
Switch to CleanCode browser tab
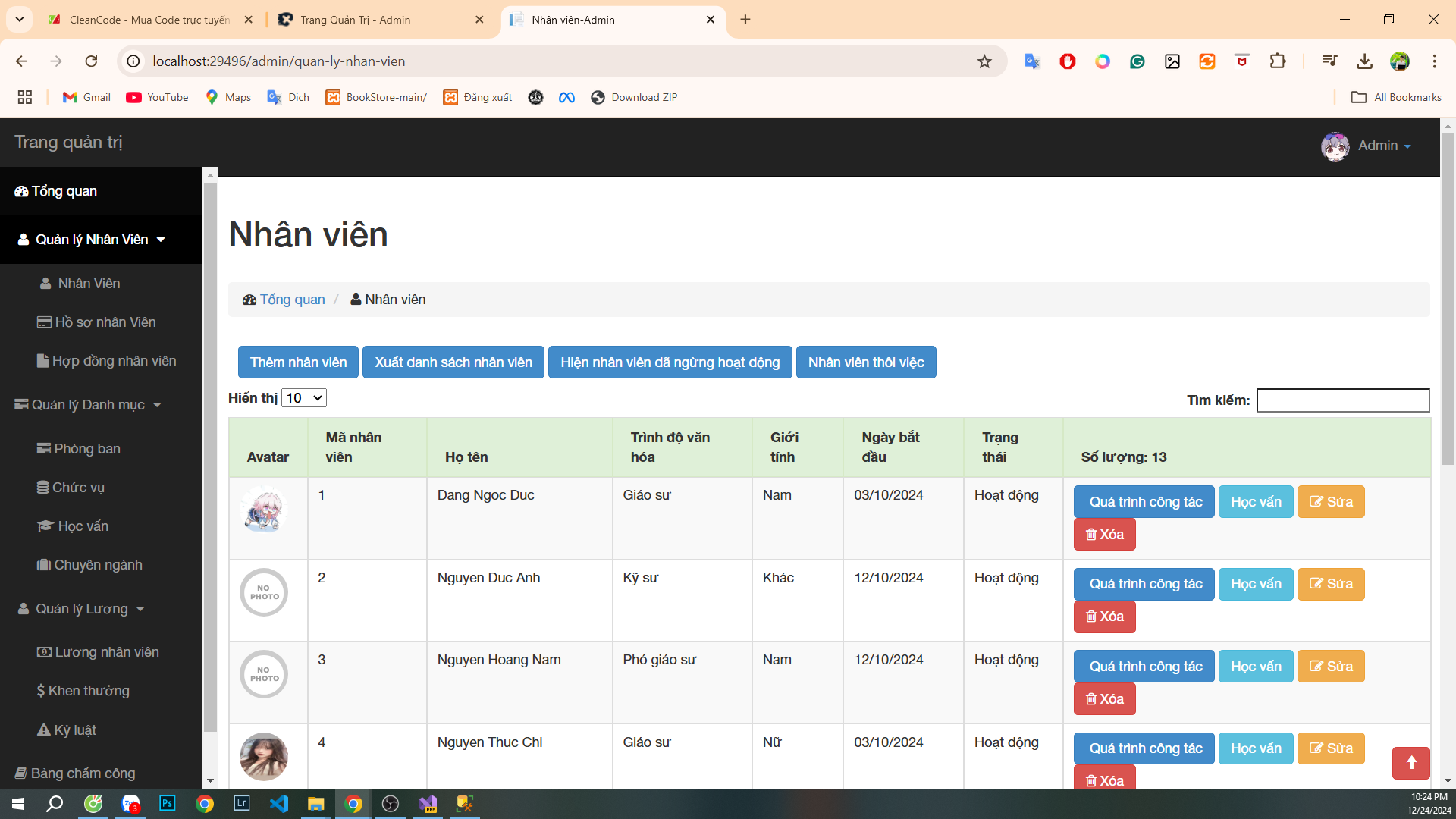point(150,20)
